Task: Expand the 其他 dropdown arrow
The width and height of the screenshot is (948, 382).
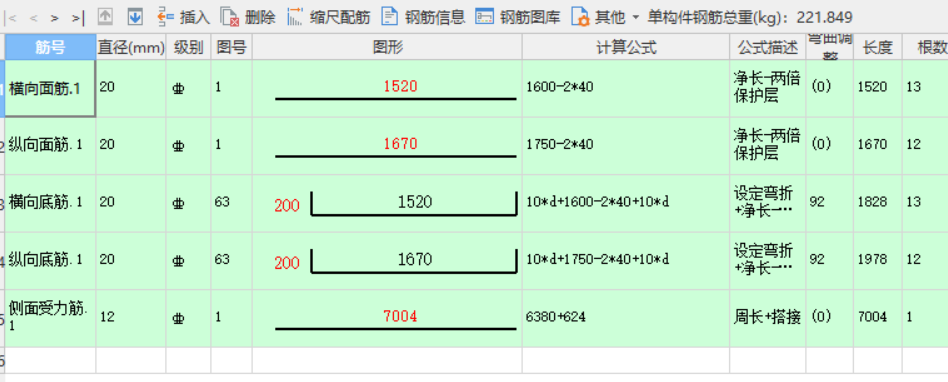Action: 635,18
